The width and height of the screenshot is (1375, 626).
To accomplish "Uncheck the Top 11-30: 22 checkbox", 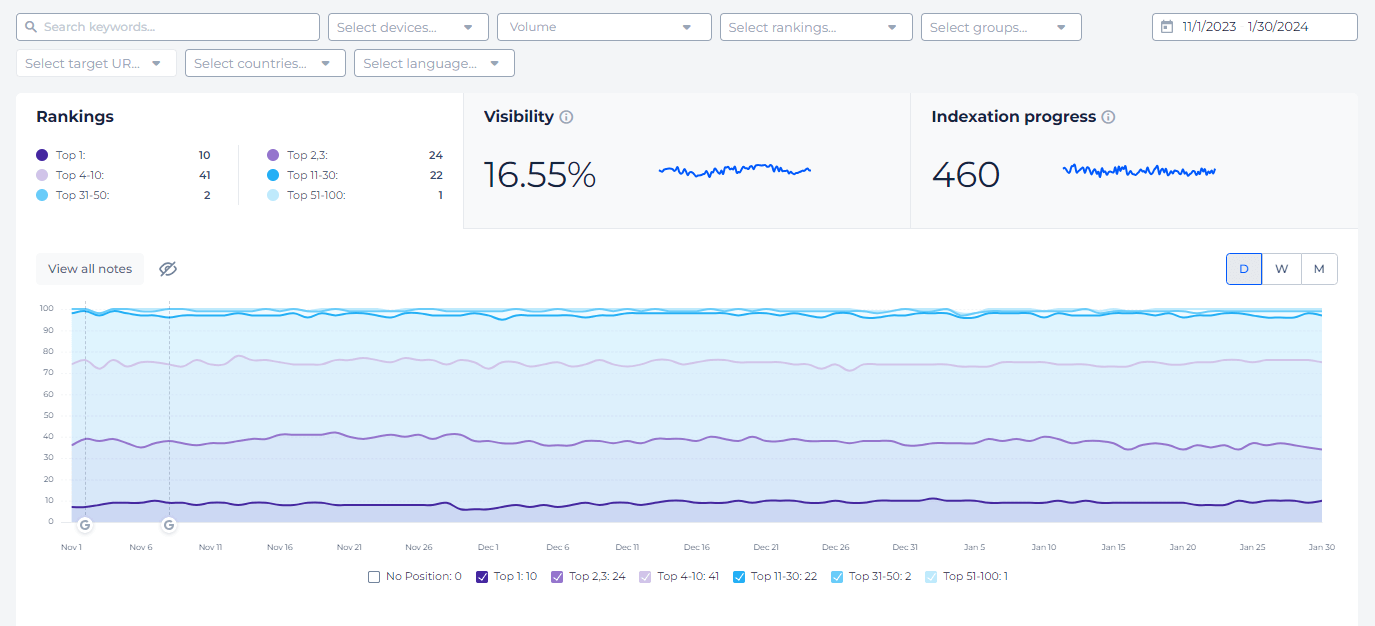I will pos(739,577).
